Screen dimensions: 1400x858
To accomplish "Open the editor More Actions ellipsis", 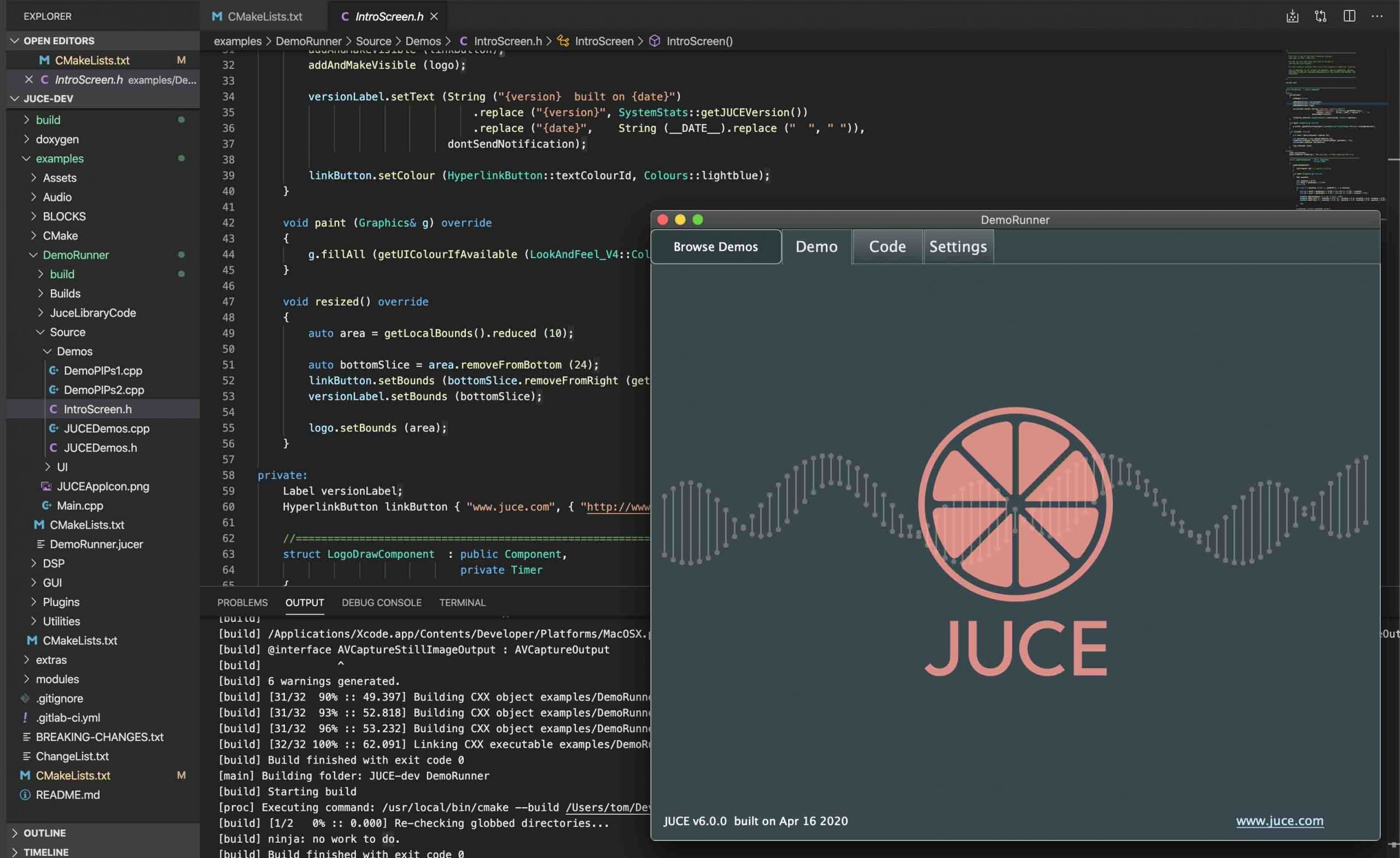I will [1376, 16].
